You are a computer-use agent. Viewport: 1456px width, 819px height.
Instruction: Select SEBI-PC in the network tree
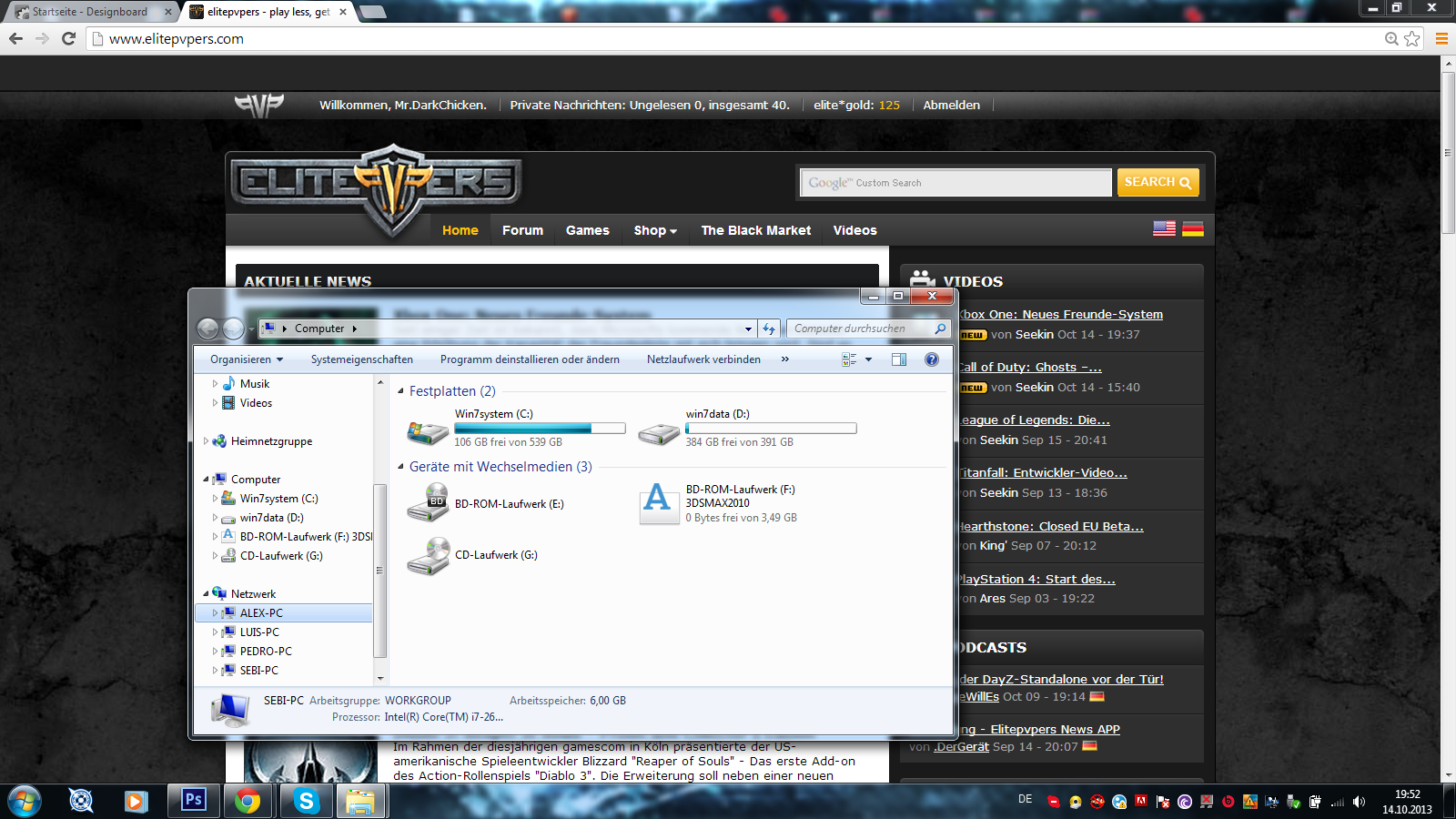(259, 671)
